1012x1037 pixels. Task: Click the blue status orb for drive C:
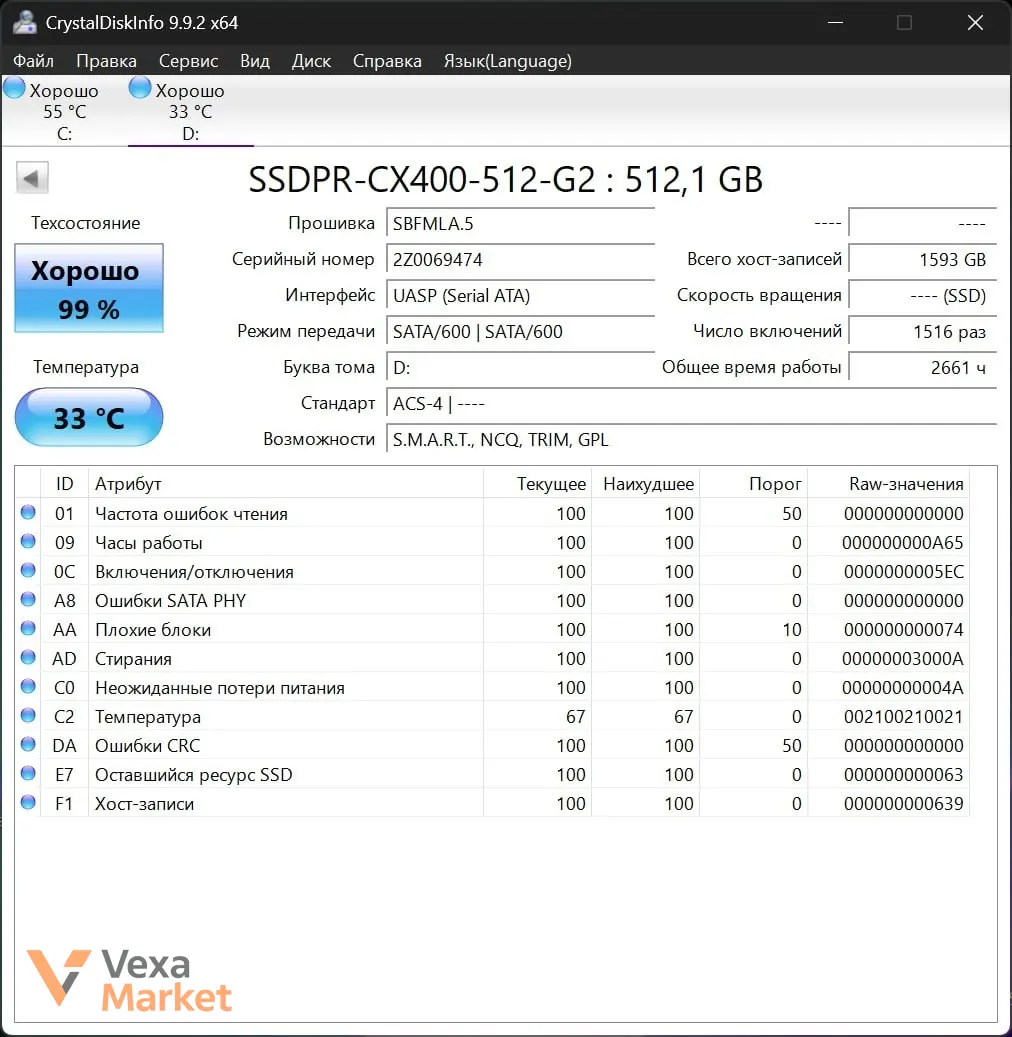(x=14, y=87)
